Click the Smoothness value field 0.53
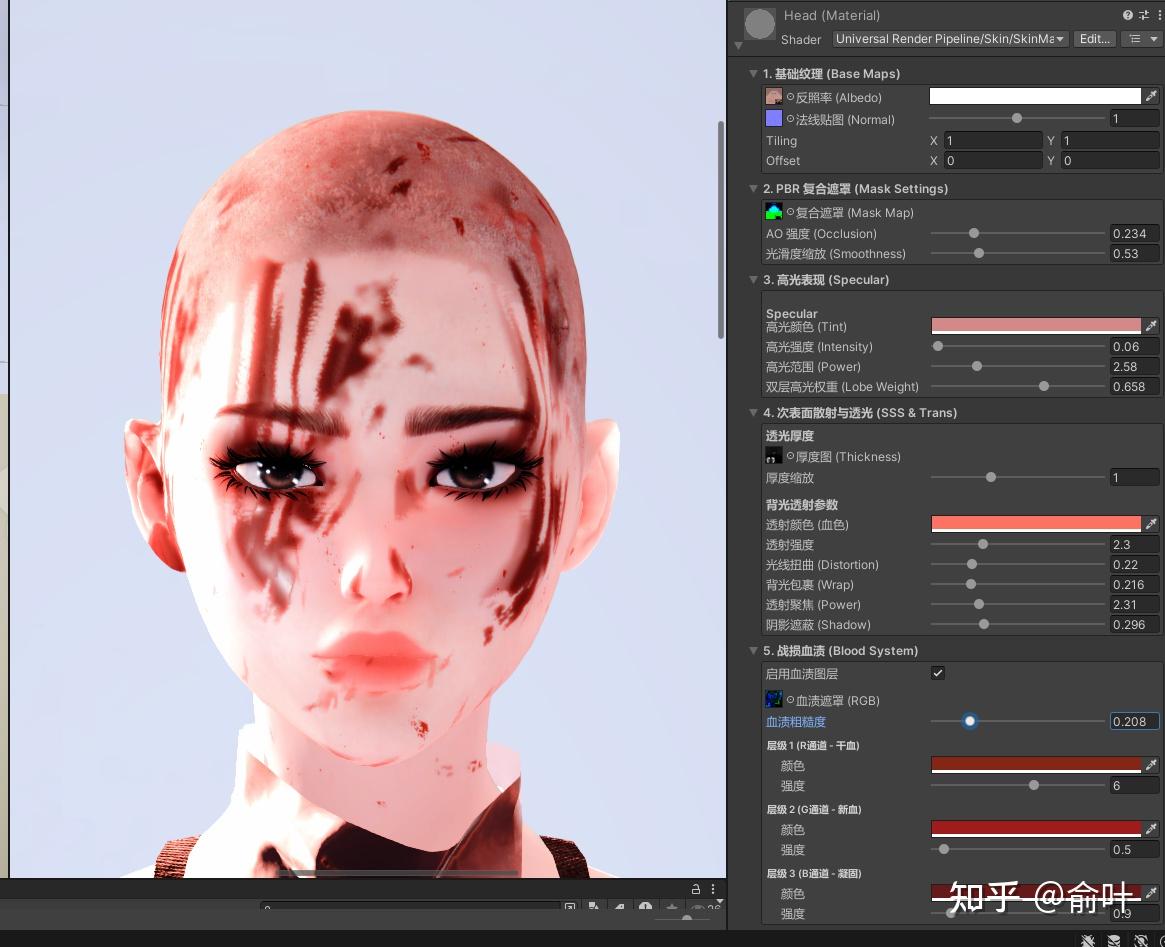 point(1134,253)
